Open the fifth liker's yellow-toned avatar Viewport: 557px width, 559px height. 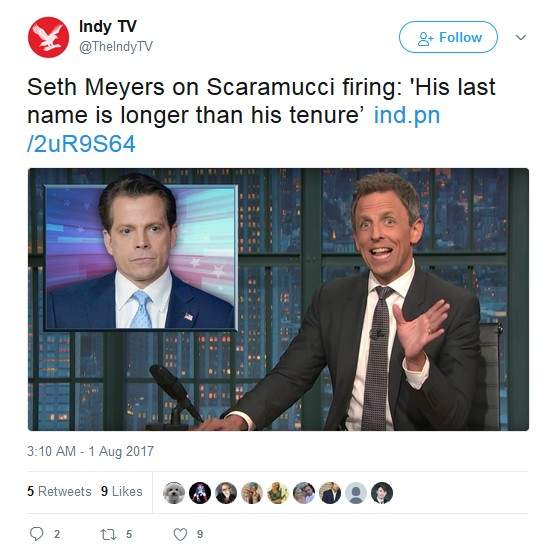tap(278, 493)
